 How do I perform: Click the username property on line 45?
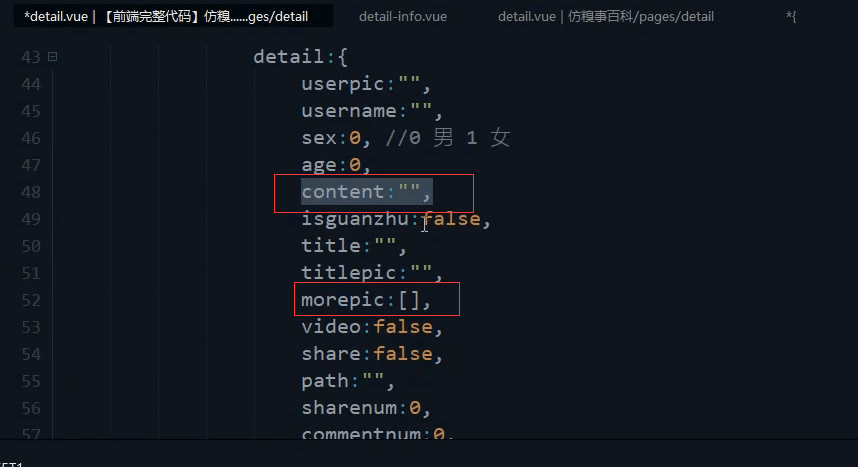tap(349, 111)
